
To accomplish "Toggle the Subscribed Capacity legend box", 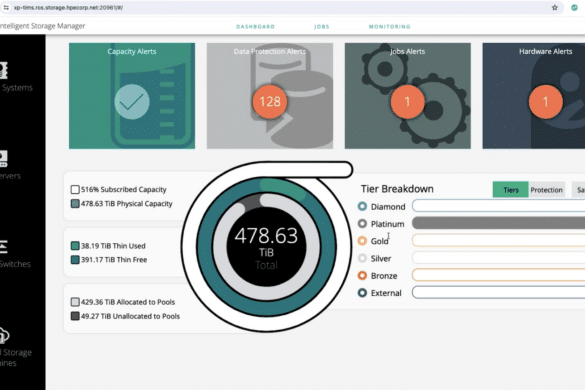I will point(75,190).
